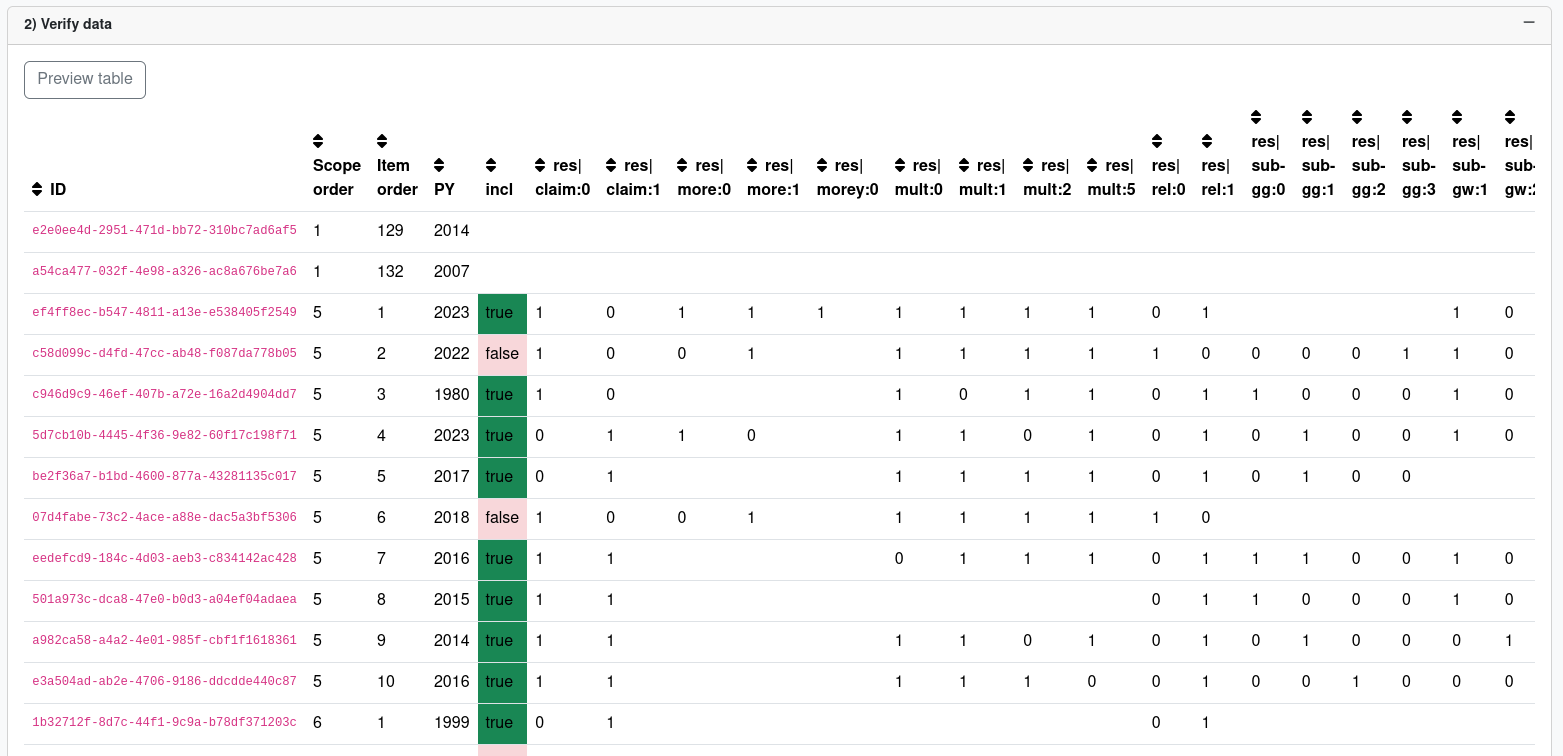Screen dimensions: 1563x756
Task: Click the PY 1980 cell
Action: click(451, 395)
